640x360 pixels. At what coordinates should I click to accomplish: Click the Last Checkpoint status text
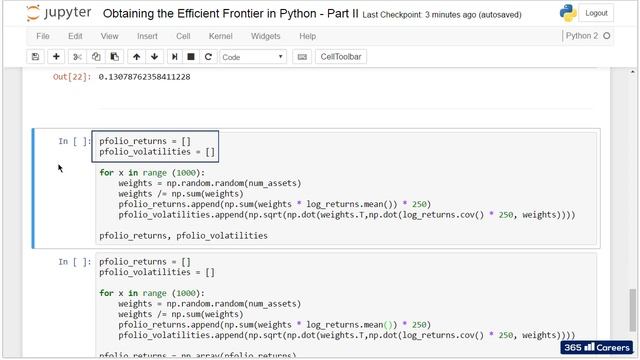click(442, 15)
